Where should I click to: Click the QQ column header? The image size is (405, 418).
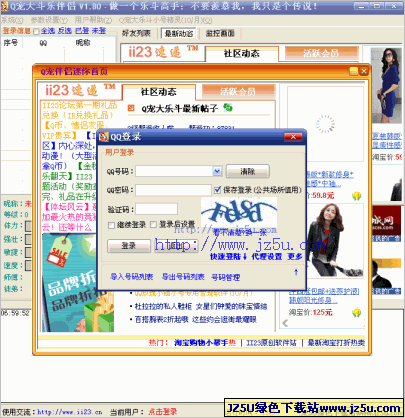43,43
